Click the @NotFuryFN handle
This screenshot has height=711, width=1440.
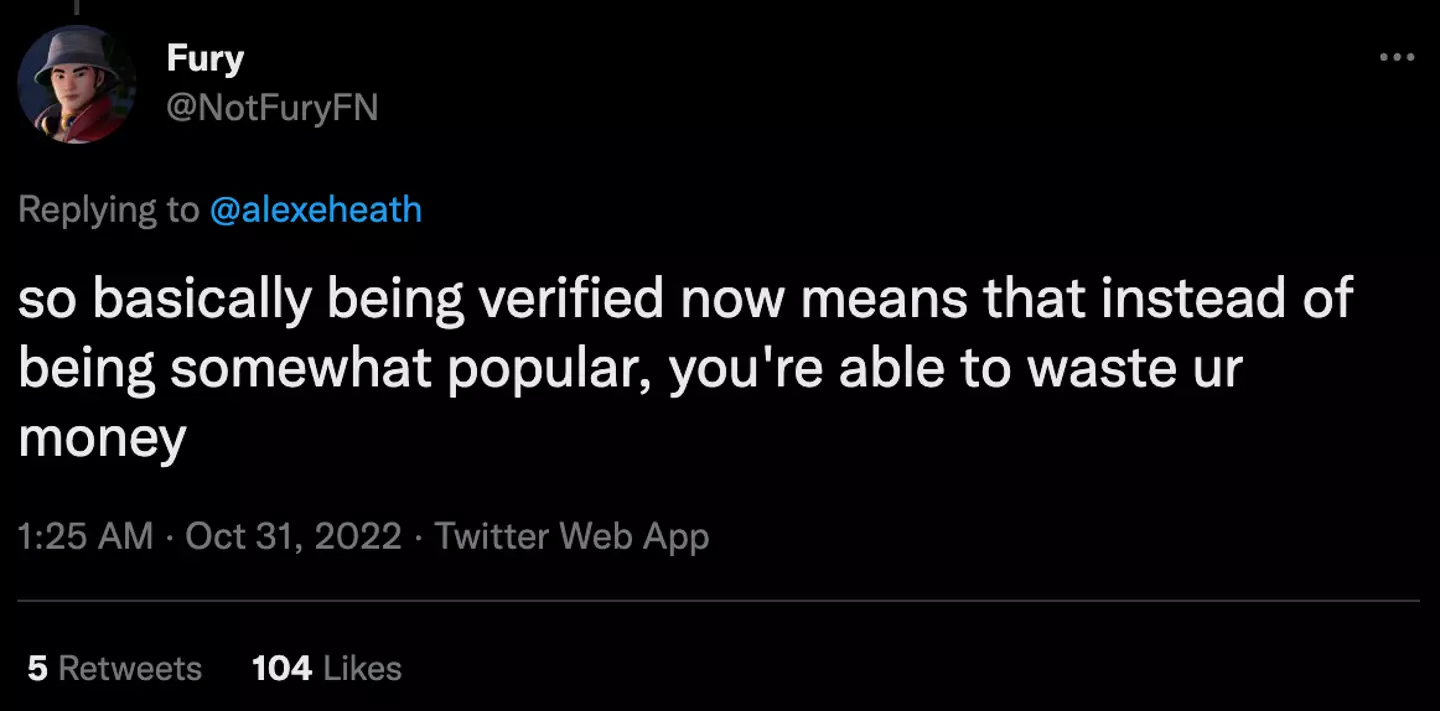272,107
